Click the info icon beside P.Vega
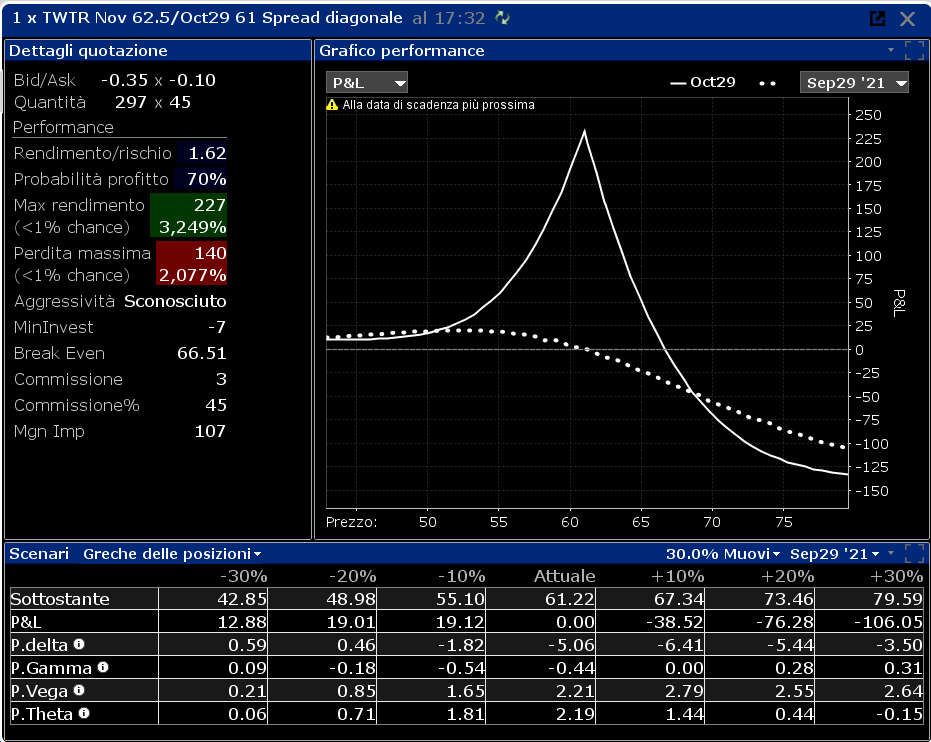The width and height of the screenshot is (931, 742). pos(79,690)
